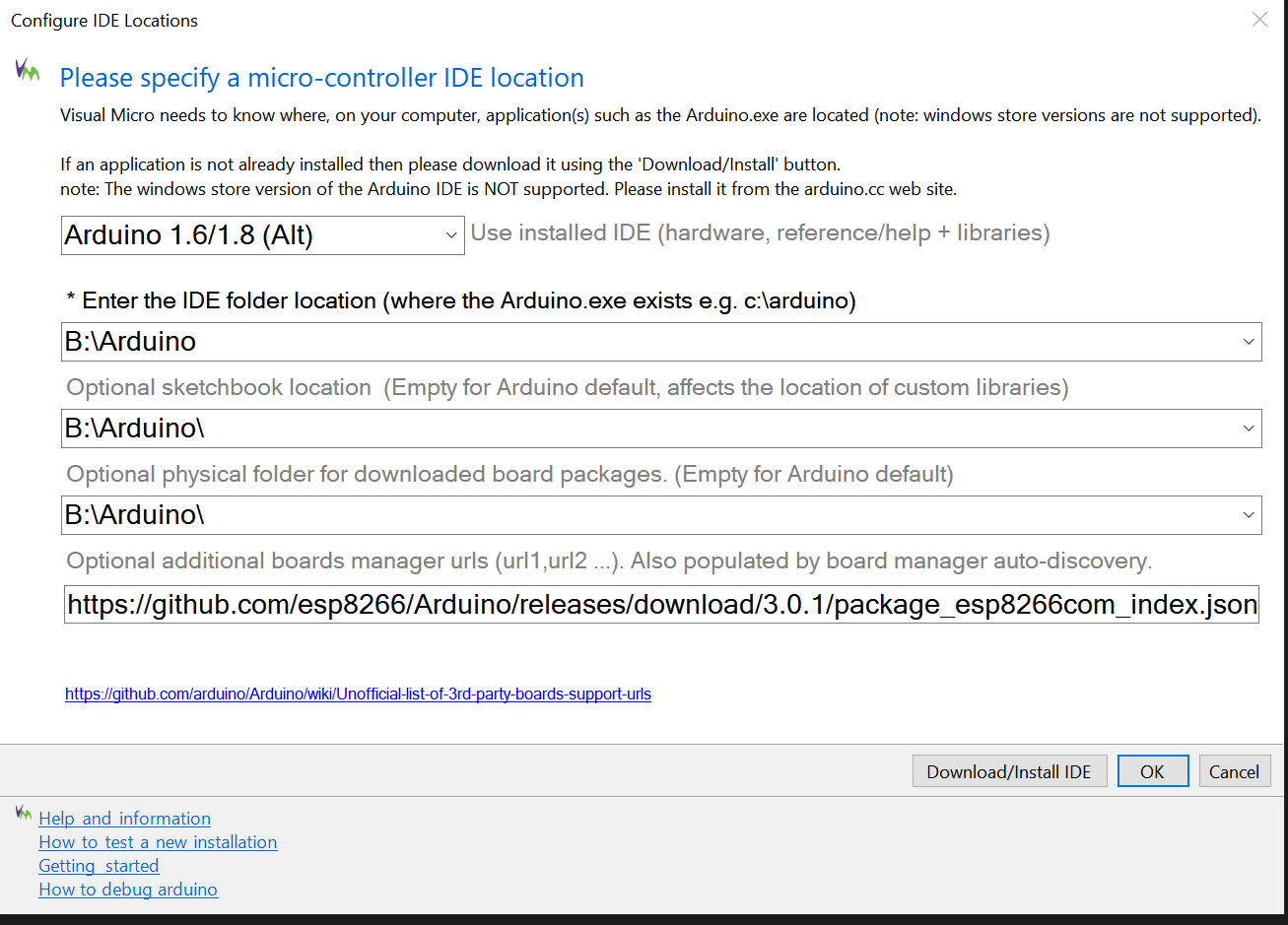This screenshot has height=925, width=1288.
Task: Click the 'Optional physical folder for downloaded board packages' label
Action: tap(509, 474)
